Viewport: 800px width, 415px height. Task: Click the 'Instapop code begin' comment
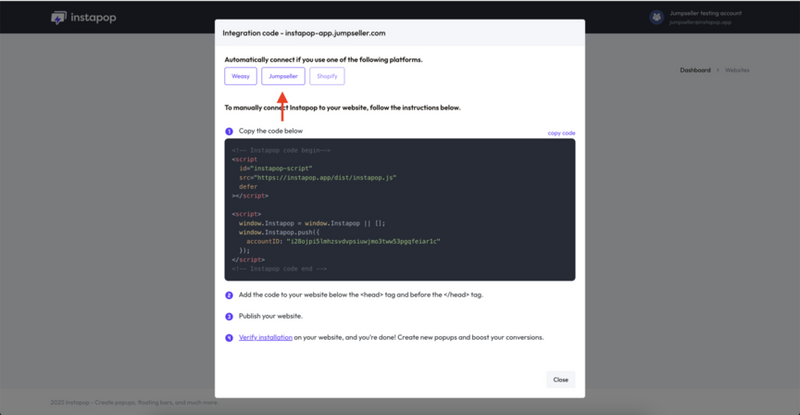281,150
